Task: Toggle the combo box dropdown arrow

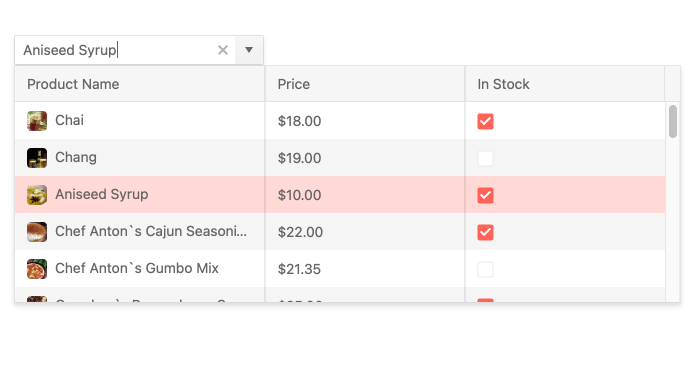Action: tap(249, 50)
